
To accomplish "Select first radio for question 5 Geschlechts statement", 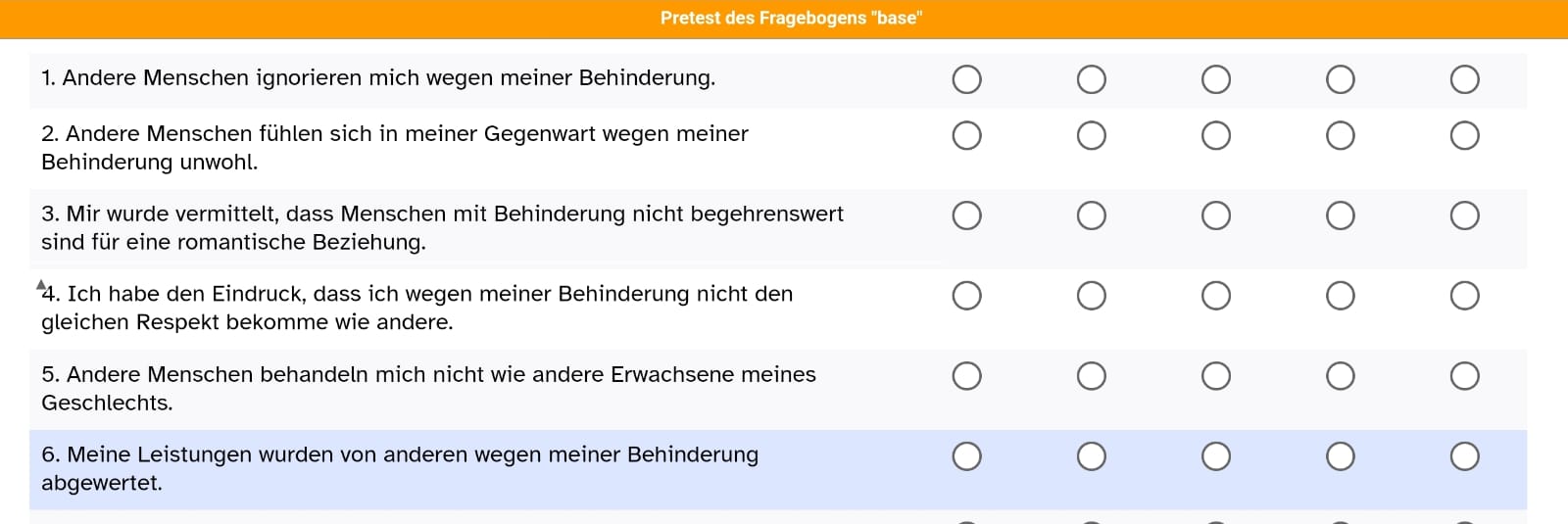I will [966, 376].
